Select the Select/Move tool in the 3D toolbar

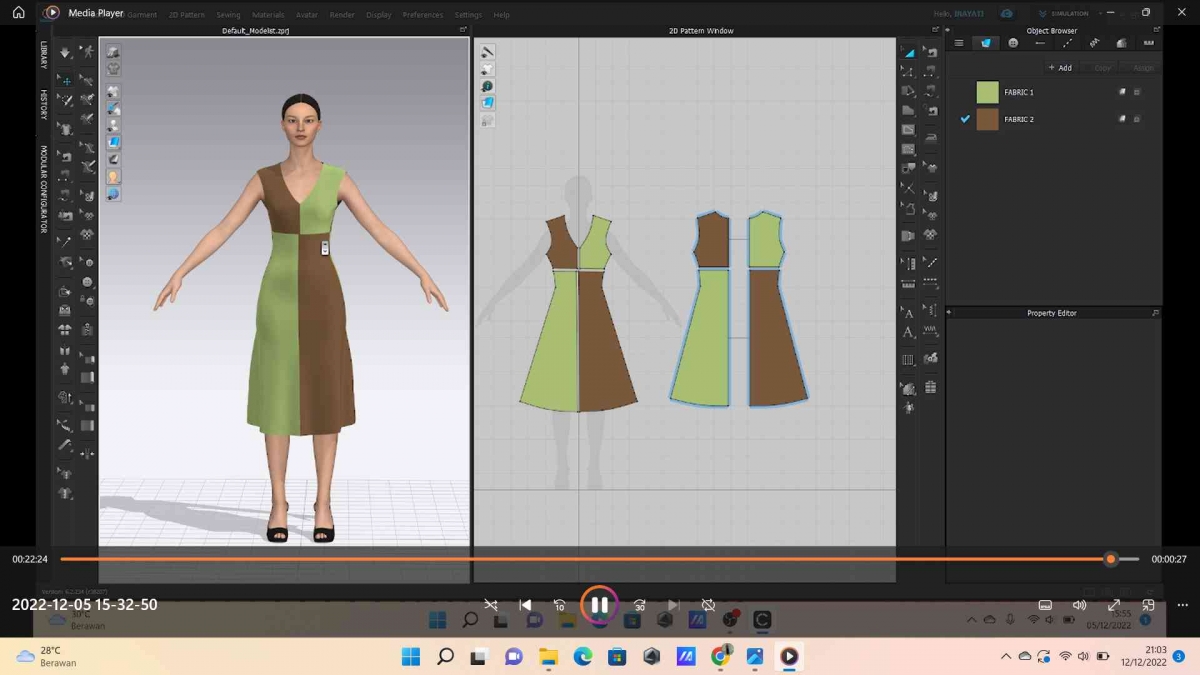click(65, 80)
